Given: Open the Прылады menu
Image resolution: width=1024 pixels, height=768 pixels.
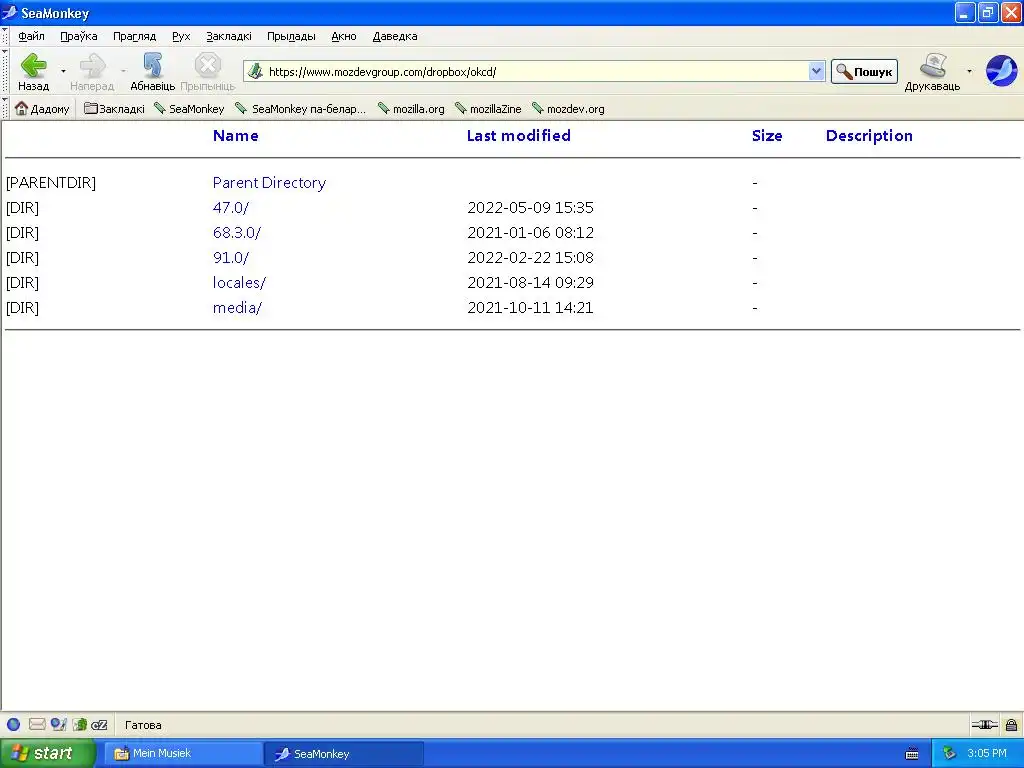Looking at the screenshot, I should pyautogui.click(x=291, y=36).
